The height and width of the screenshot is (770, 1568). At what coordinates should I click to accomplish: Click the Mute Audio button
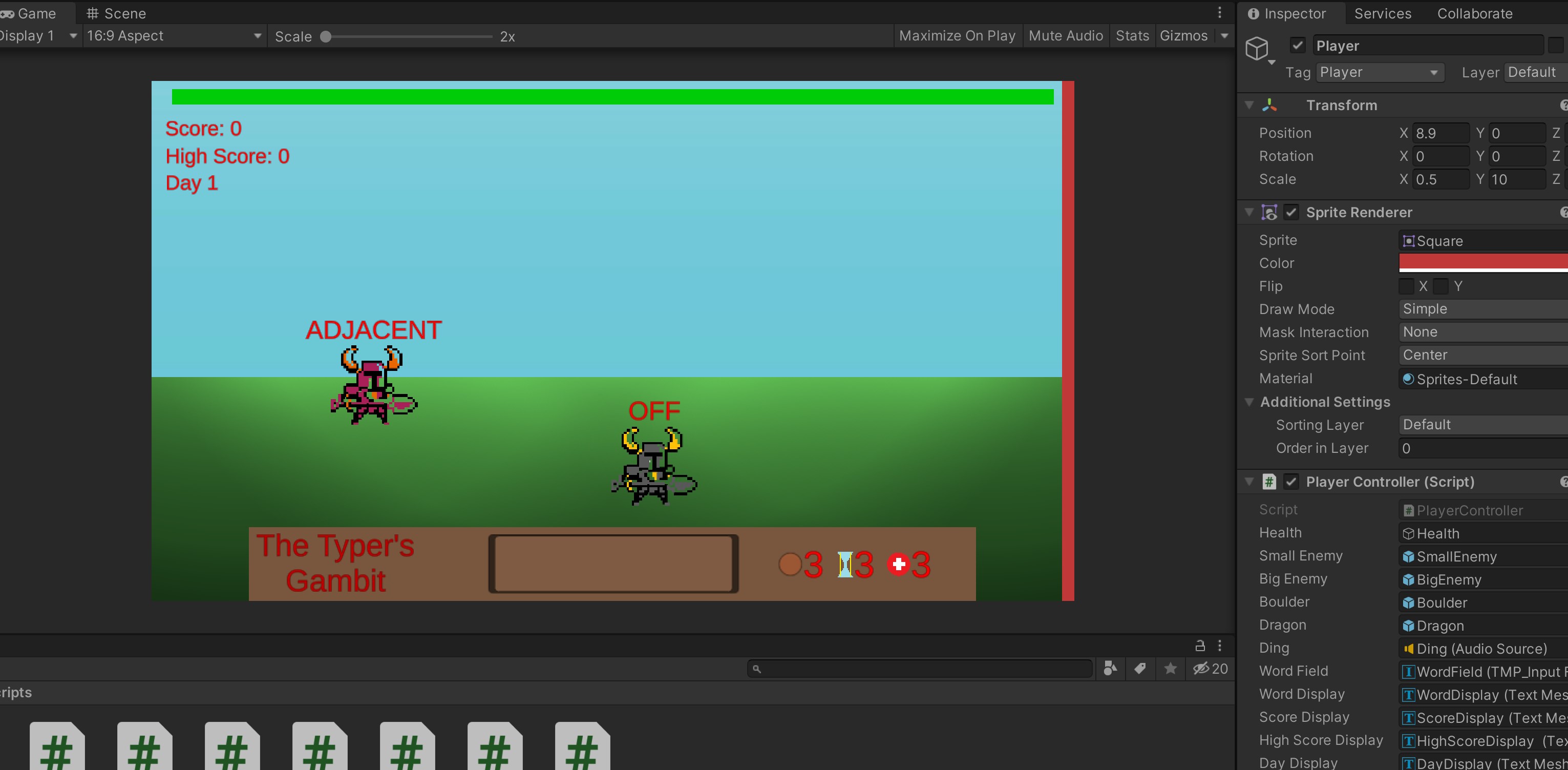(x=1065, y=36)
